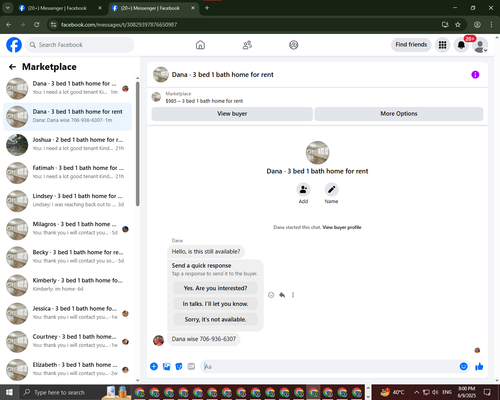Click Dana's avatar beside the phone number message
Viewport: 500px width, 400px height.
pyautogui.click(x=158, y=341)
